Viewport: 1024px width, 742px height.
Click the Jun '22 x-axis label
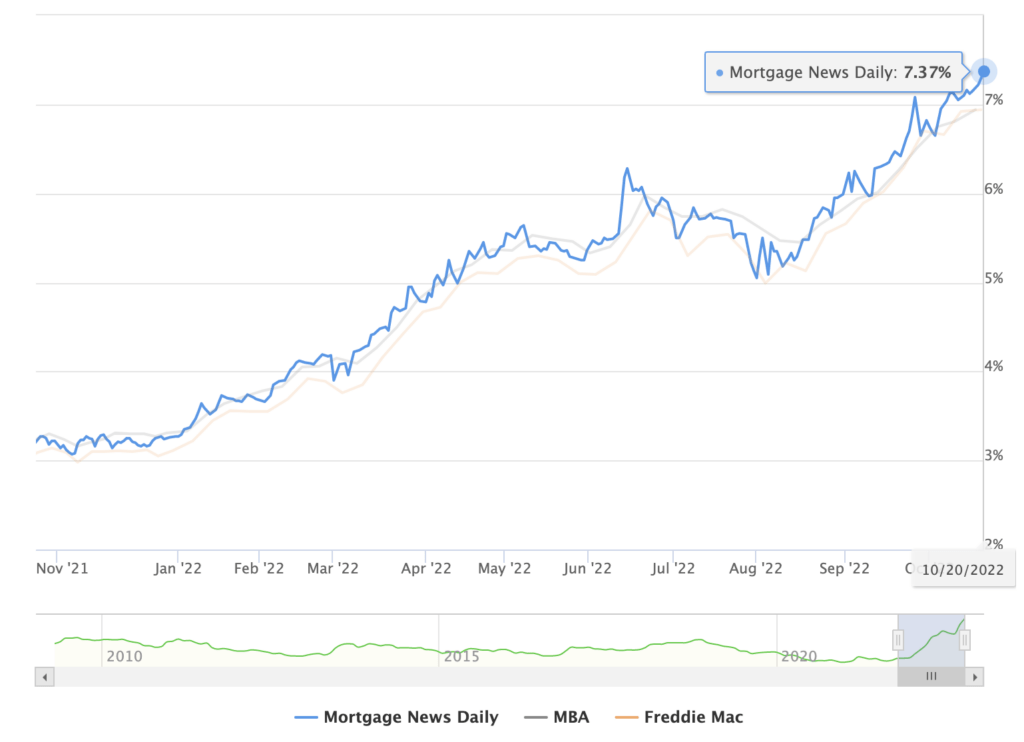point(587,569)
